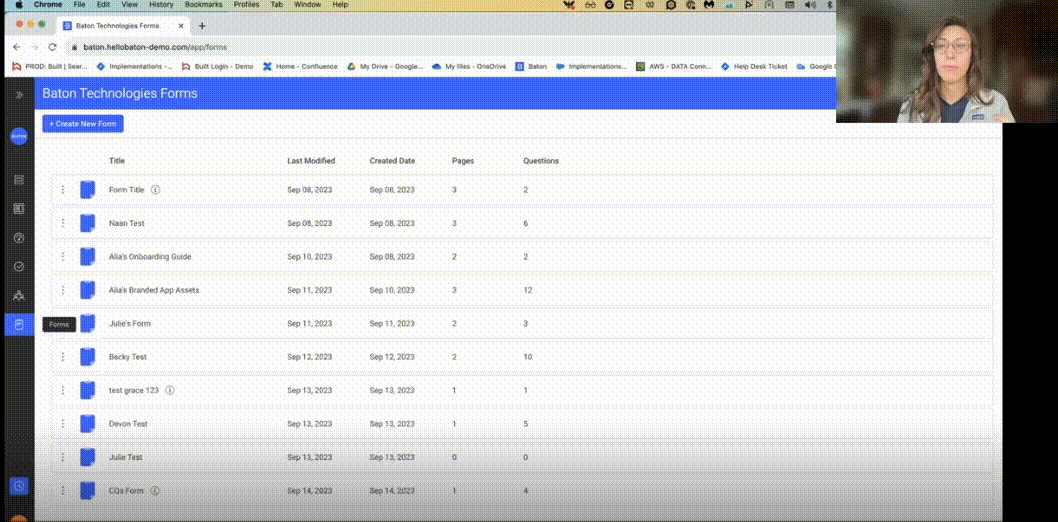This screenshot has width=1058, height=522.
Task: Click the Pages column header
Action: (x=462, y=161)
